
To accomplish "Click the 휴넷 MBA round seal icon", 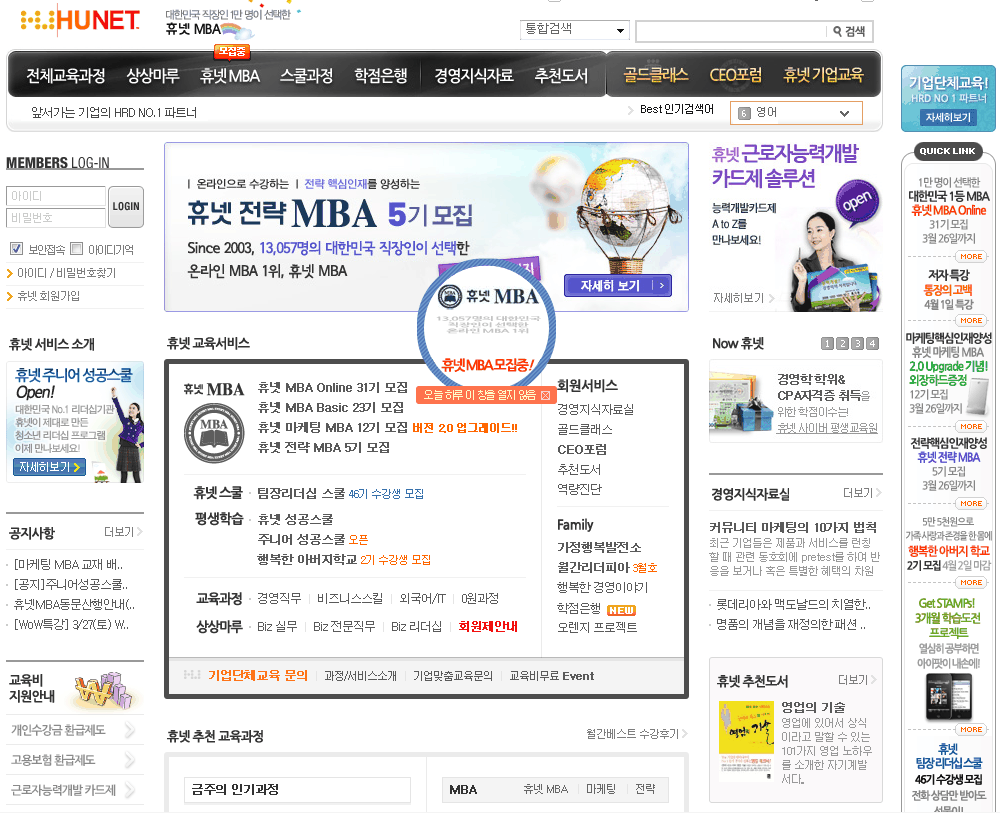I will point(213,432).
